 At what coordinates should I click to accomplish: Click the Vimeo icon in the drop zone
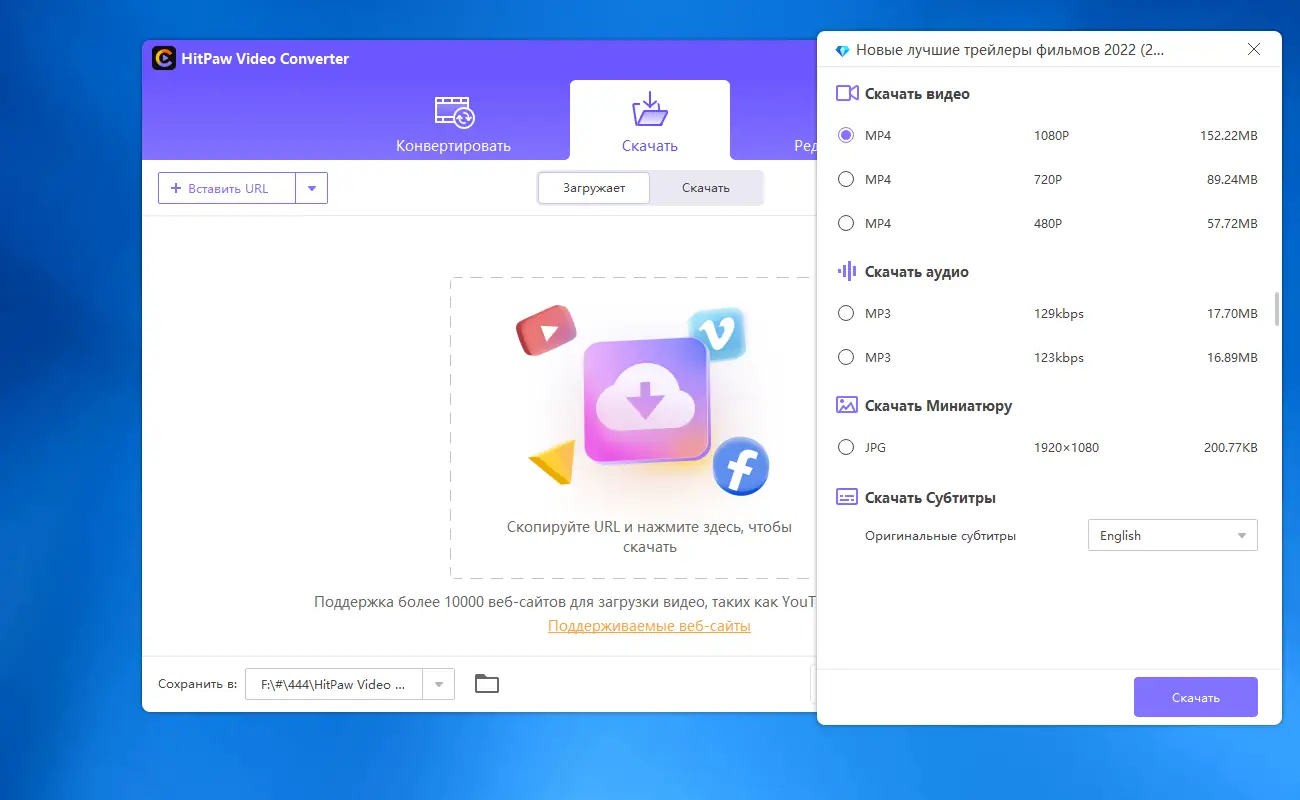click(x=717, y=333)
